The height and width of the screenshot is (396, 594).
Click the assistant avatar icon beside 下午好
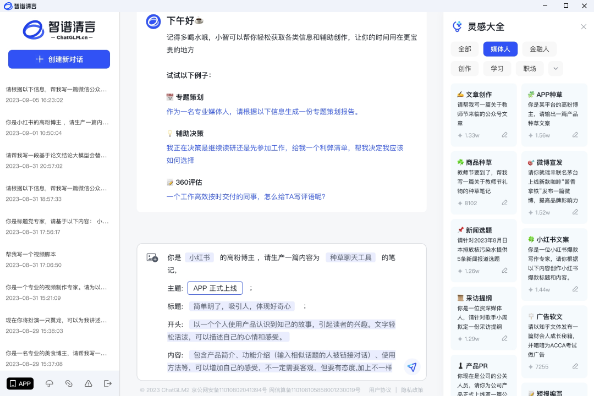pyautogui.click(x=153, y=21)
